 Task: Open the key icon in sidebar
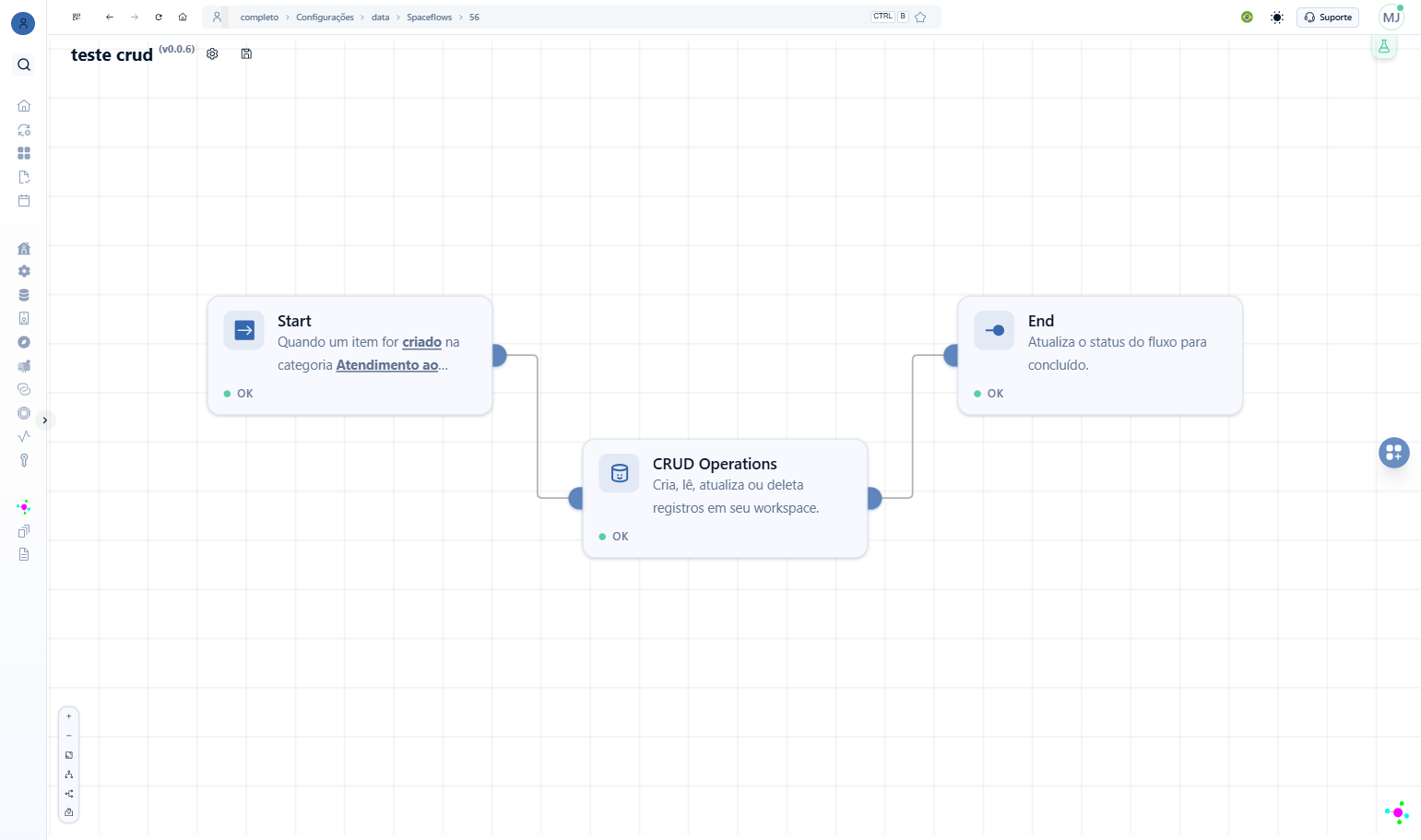[x=24, y=460]
